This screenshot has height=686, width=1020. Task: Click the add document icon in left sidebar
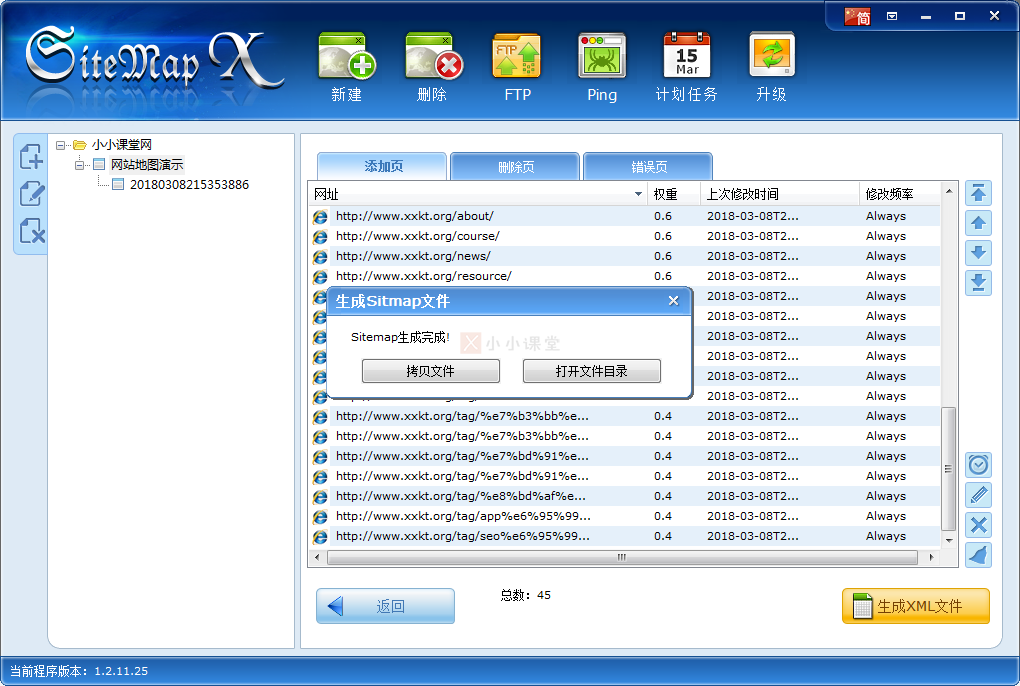point(31,157)
